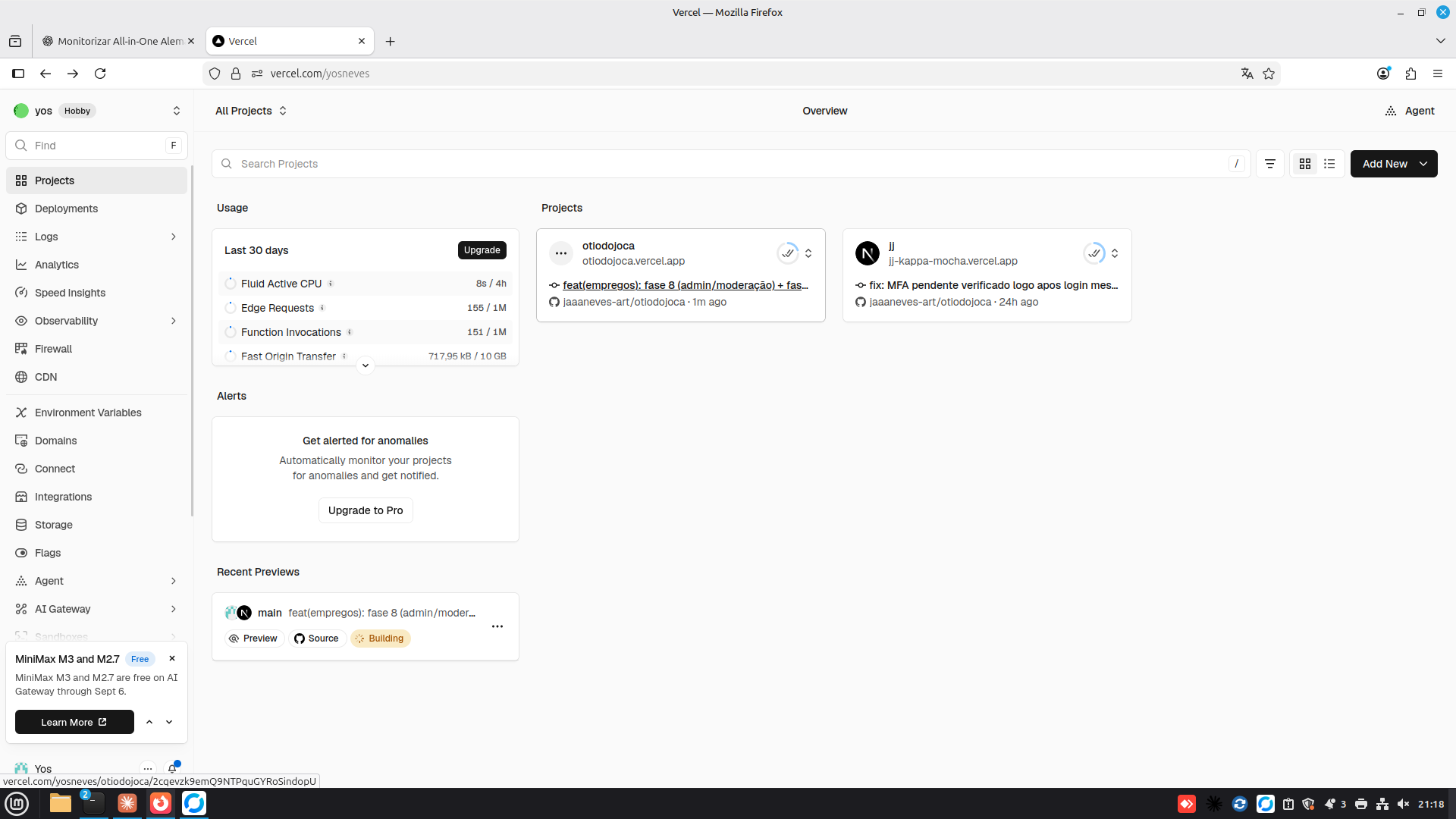Show previous promo card with up chevron
The width and height of the screenshot is (1456, 819).
(149, 722)
